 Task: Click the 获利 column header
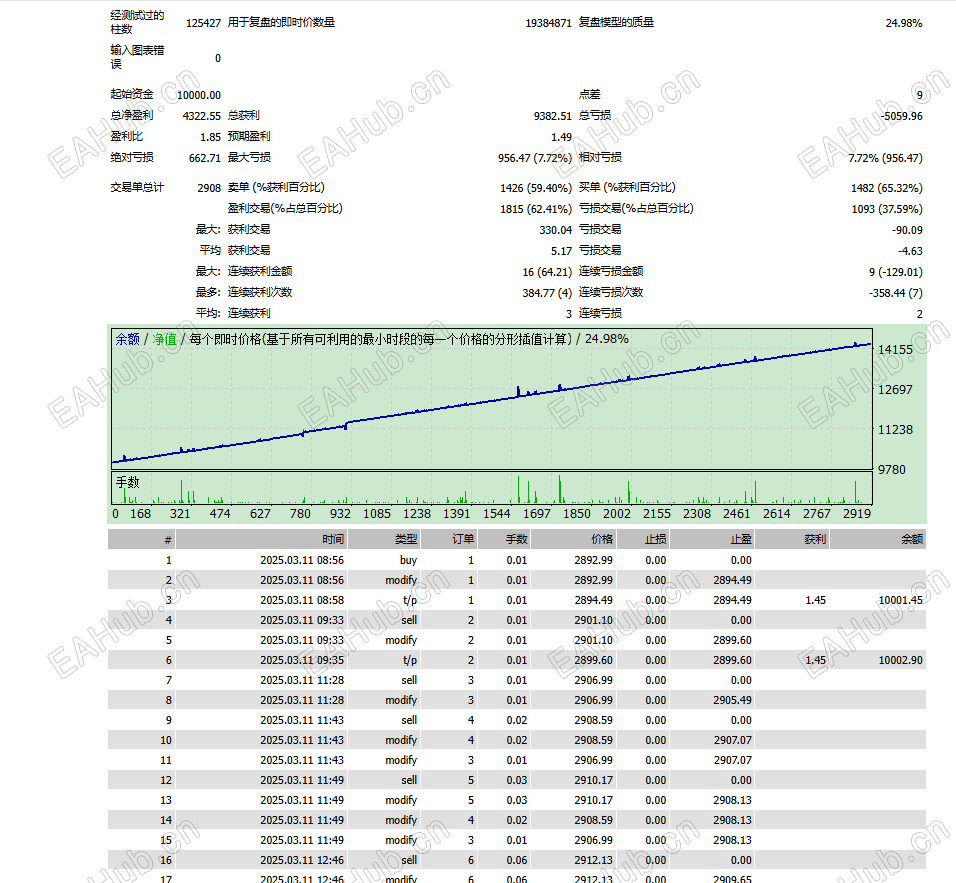pyautogui.click(x=815, y=539)
